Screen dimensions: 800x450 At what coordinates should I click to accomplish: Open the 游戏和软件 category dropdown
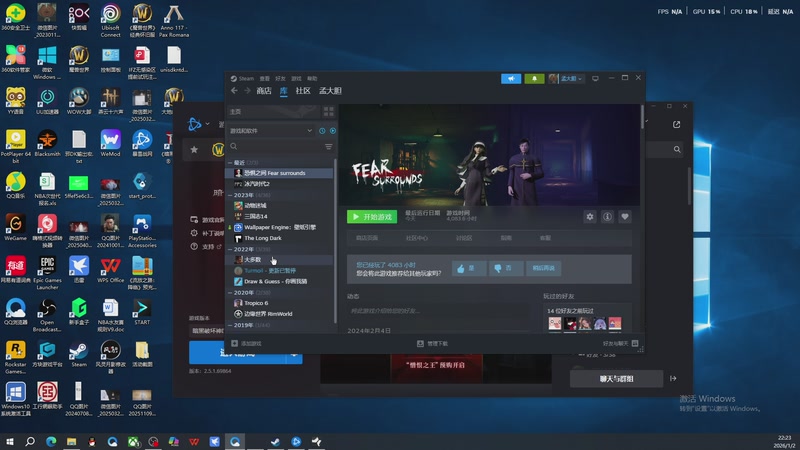click(270, 131)
